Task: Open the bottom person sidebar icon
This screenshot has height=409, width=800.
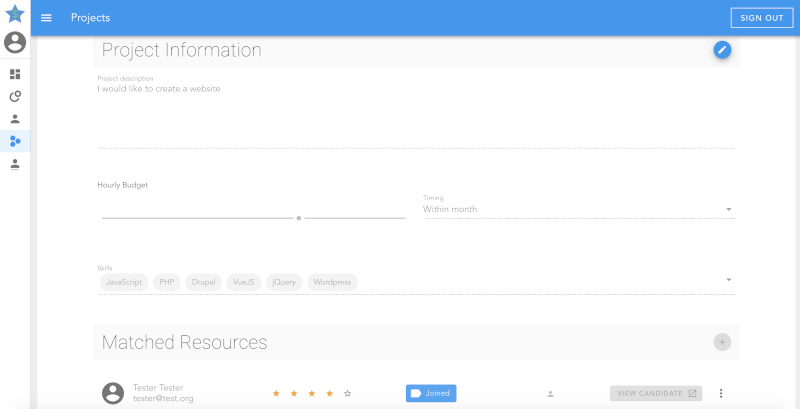Action: 15,164
